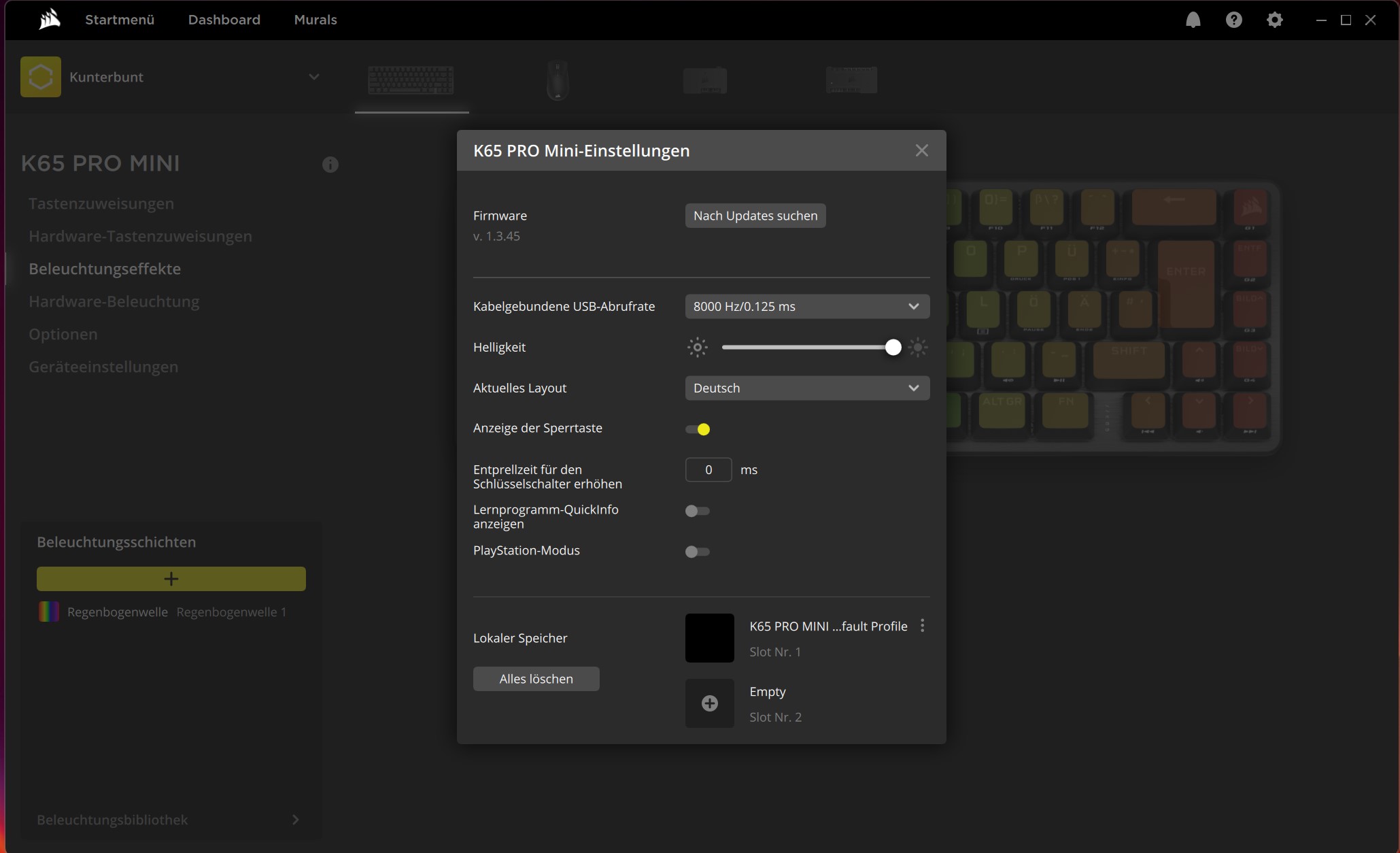Click the black thumbnail of Slot Nr. 1
The width and height of the screenshot is (1400, 853).
709,638
